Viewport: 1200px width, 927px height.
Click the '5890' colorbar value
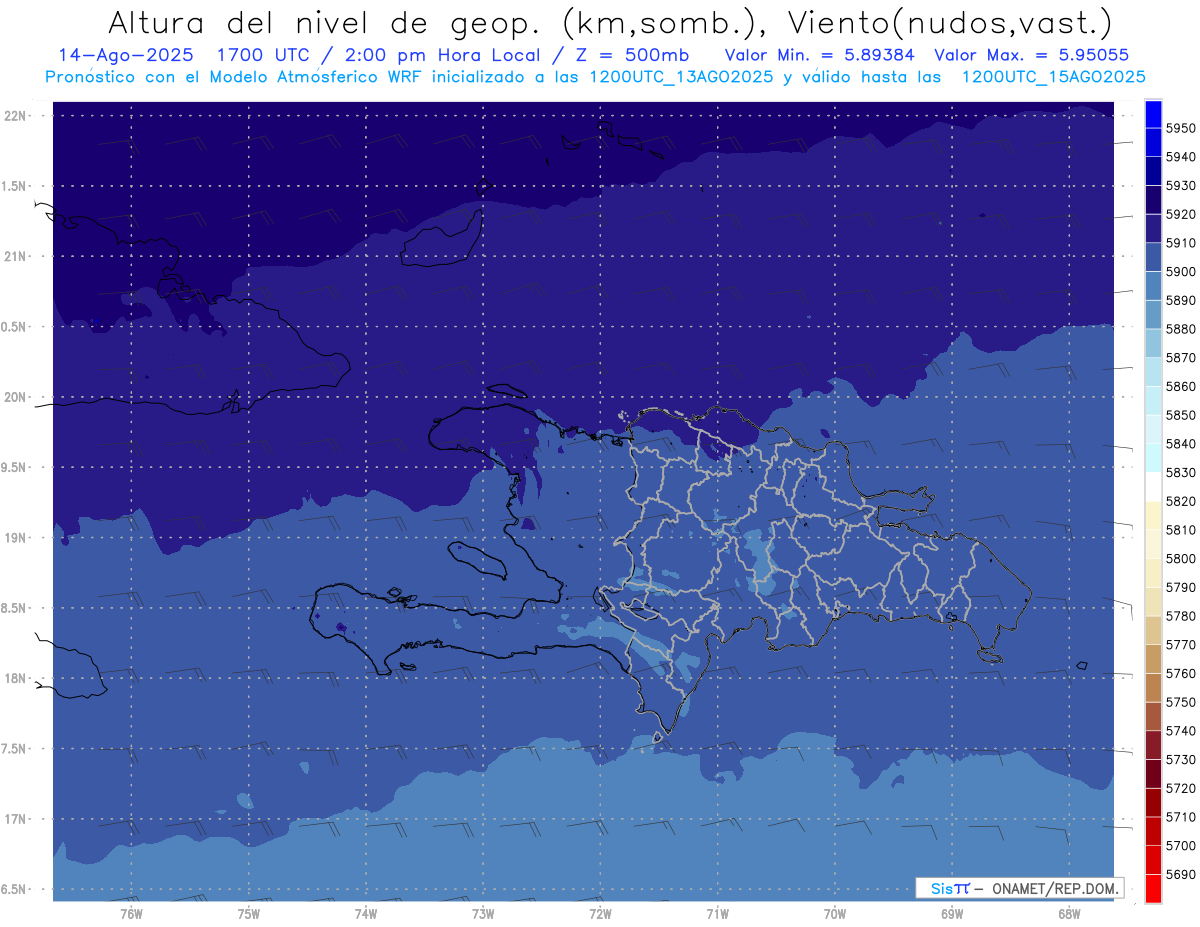(1180, 300)
